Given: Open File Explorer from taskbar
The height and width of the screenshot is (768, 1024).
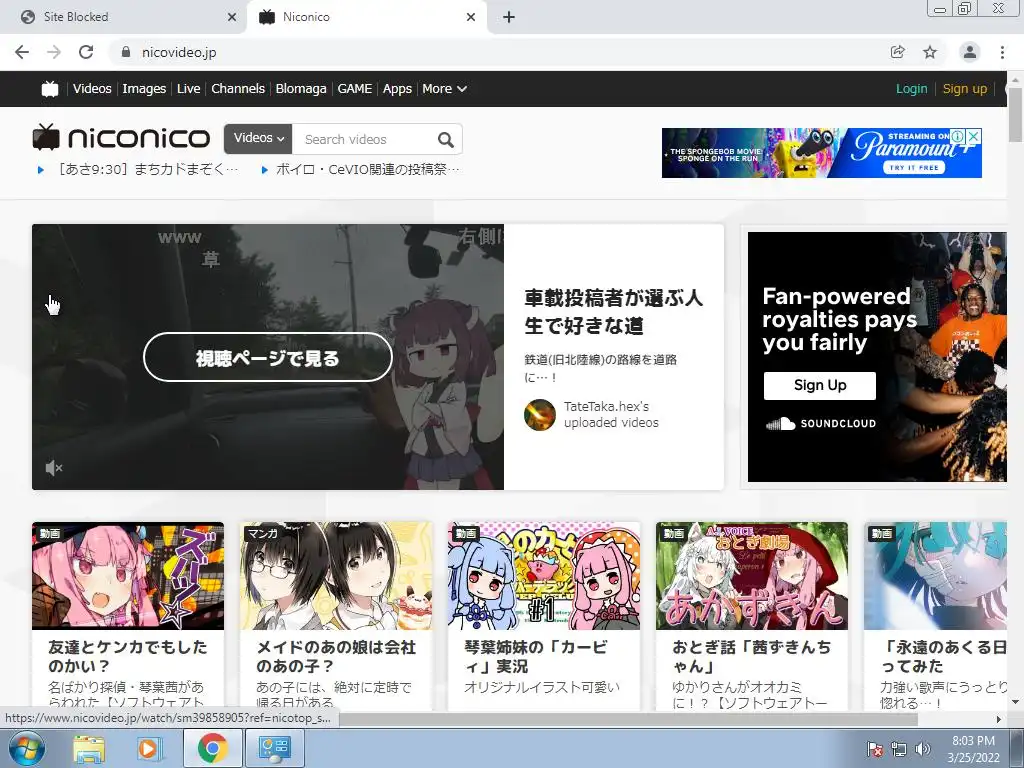Looking at the screenshot, I should coord(89,748).
